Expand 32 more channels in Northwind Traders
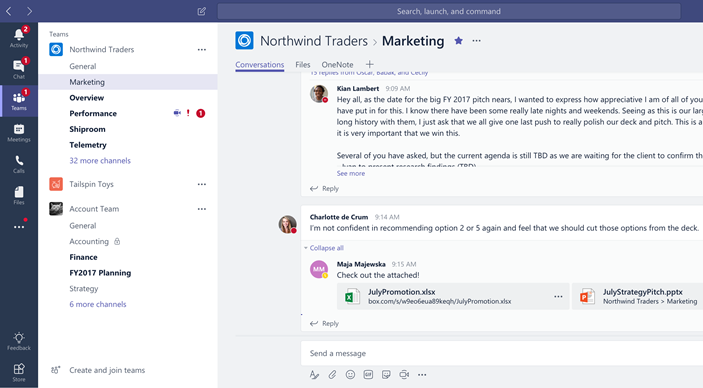The height and width of the screenshot is (388, 703). (100, 161)
